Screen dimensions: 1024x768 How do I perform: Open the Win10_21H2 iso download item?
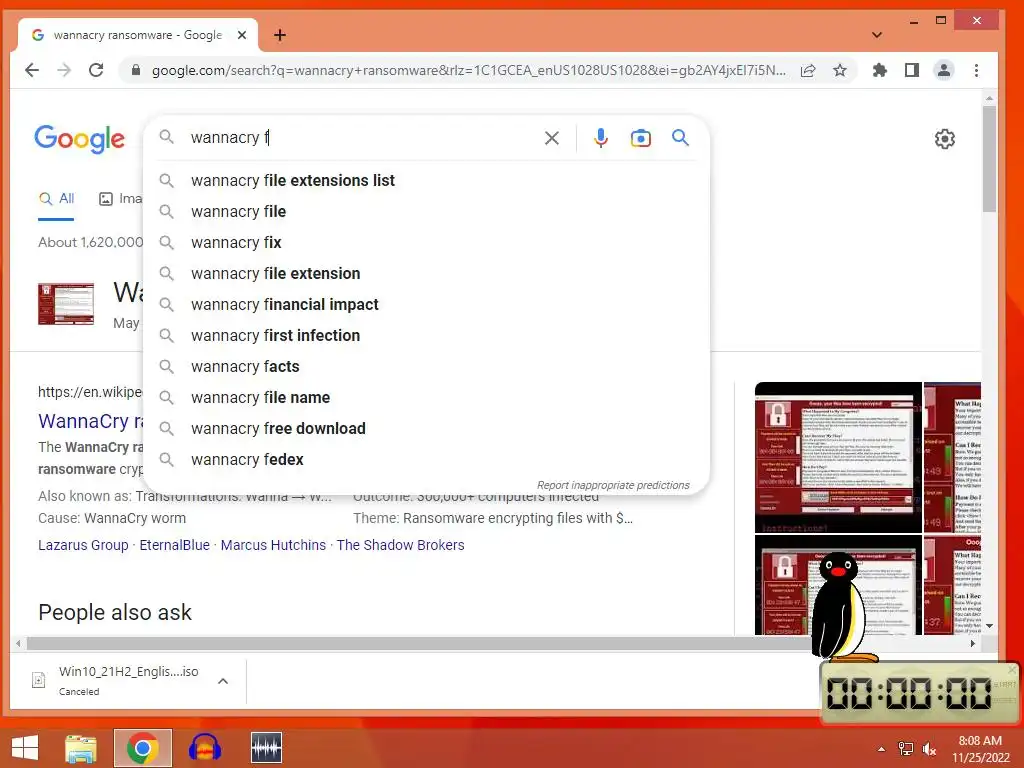[x=116, y=680]
